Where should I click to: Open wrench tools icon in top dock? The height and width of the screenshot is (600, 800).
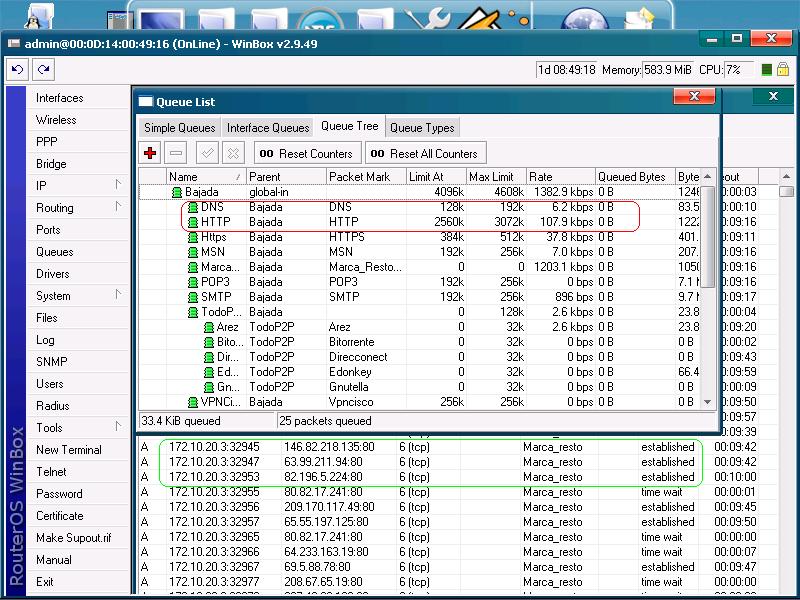pos(428,17)
